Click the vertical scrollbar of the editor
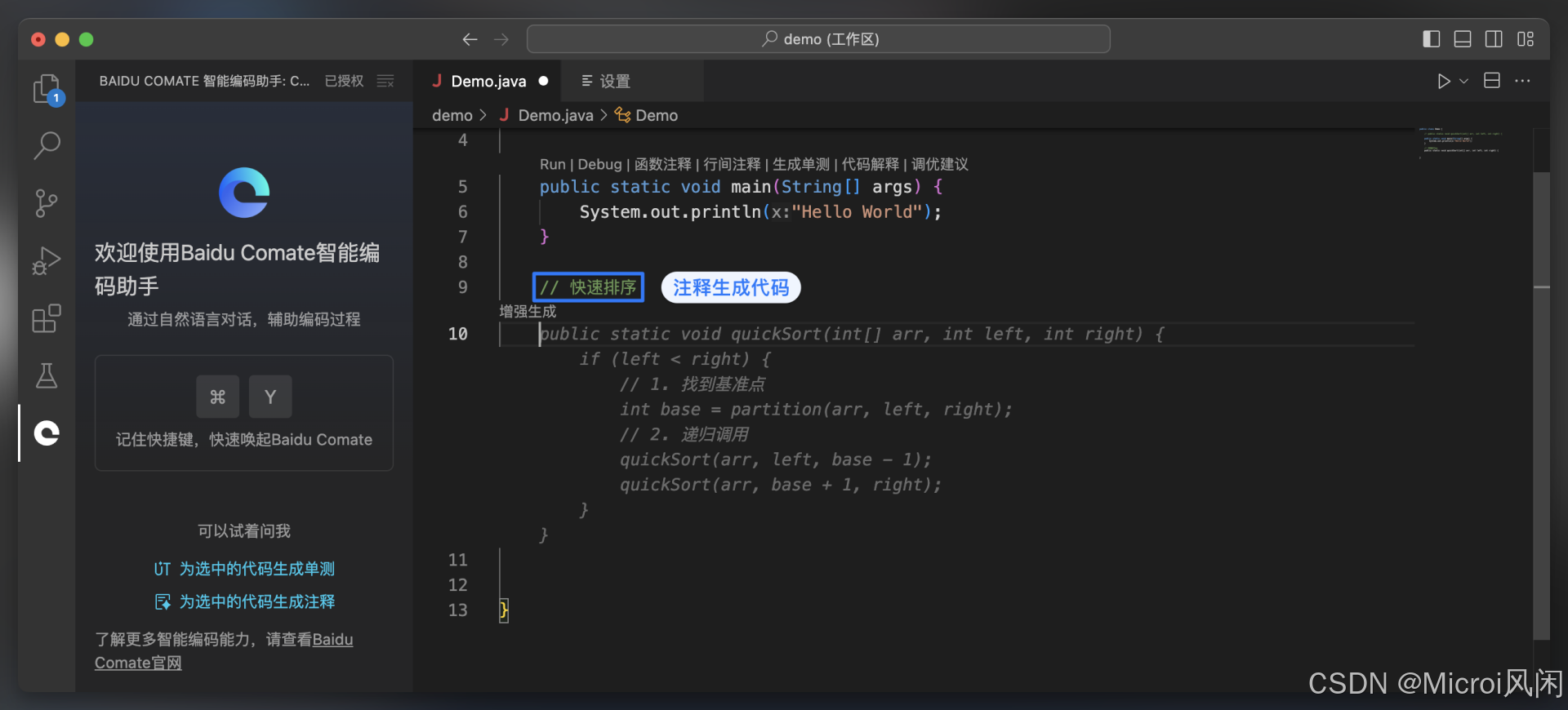1568x710 pixels. (x=1541, y=405)
